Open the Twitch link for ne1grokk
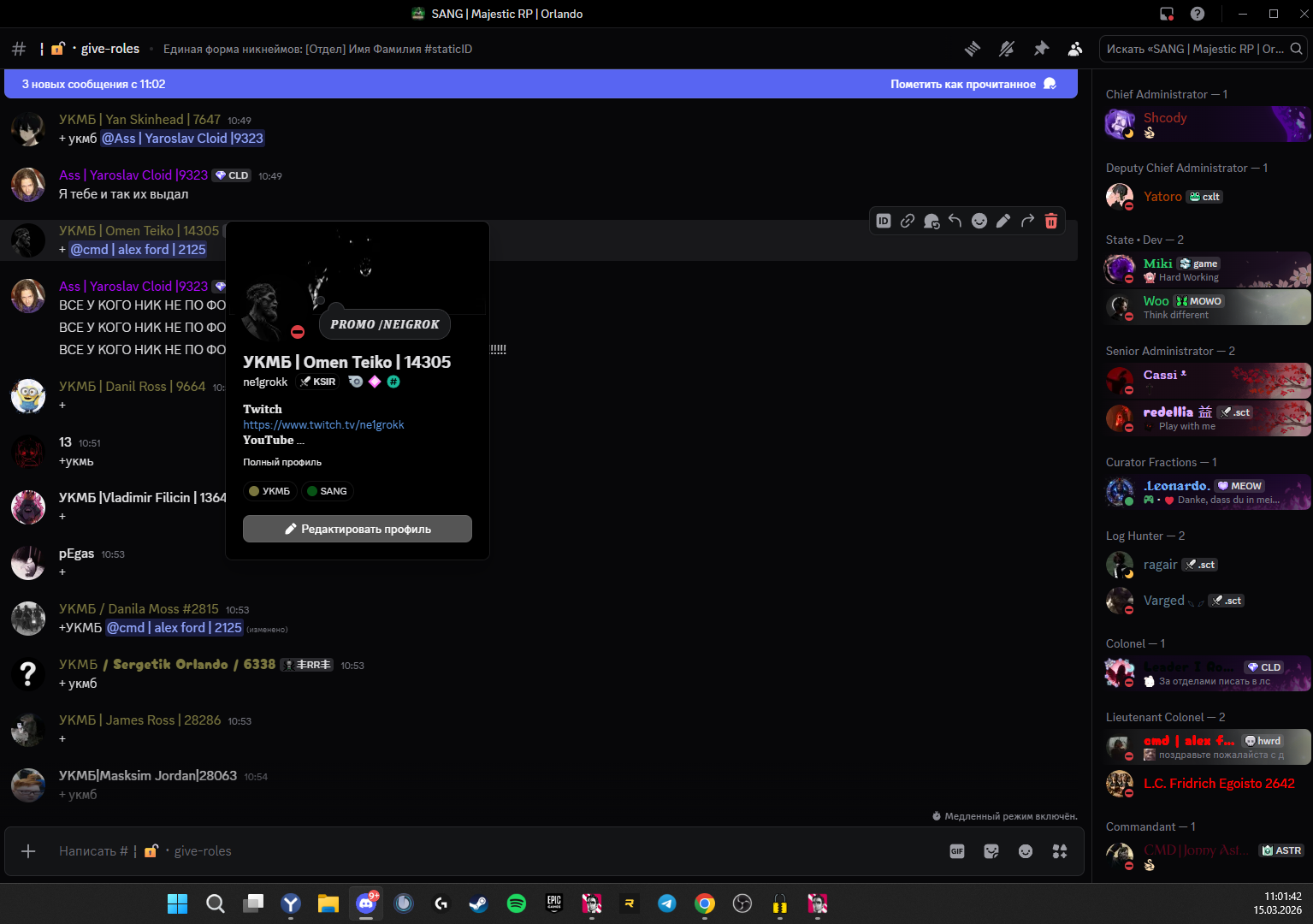Screen dimensions: 1313x924 click(323, 424)
